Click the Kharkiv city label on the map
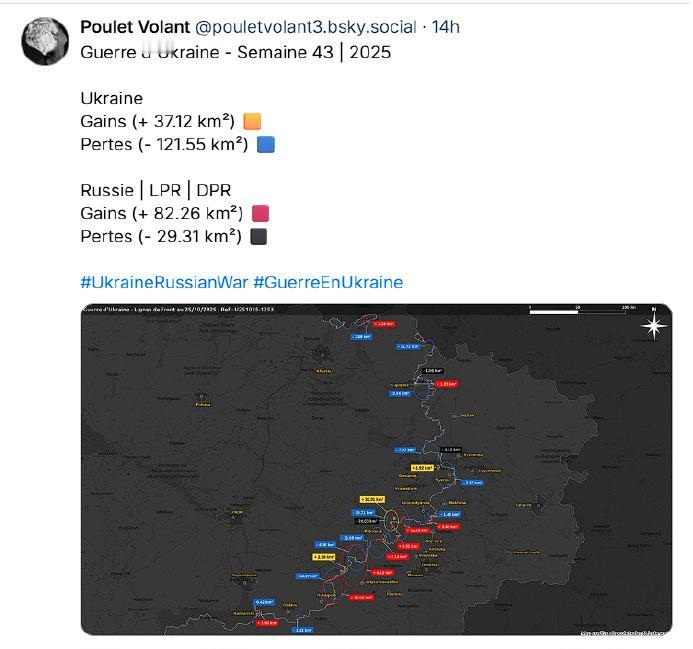Viewport: 693px width, 649px height. (322, 370)
